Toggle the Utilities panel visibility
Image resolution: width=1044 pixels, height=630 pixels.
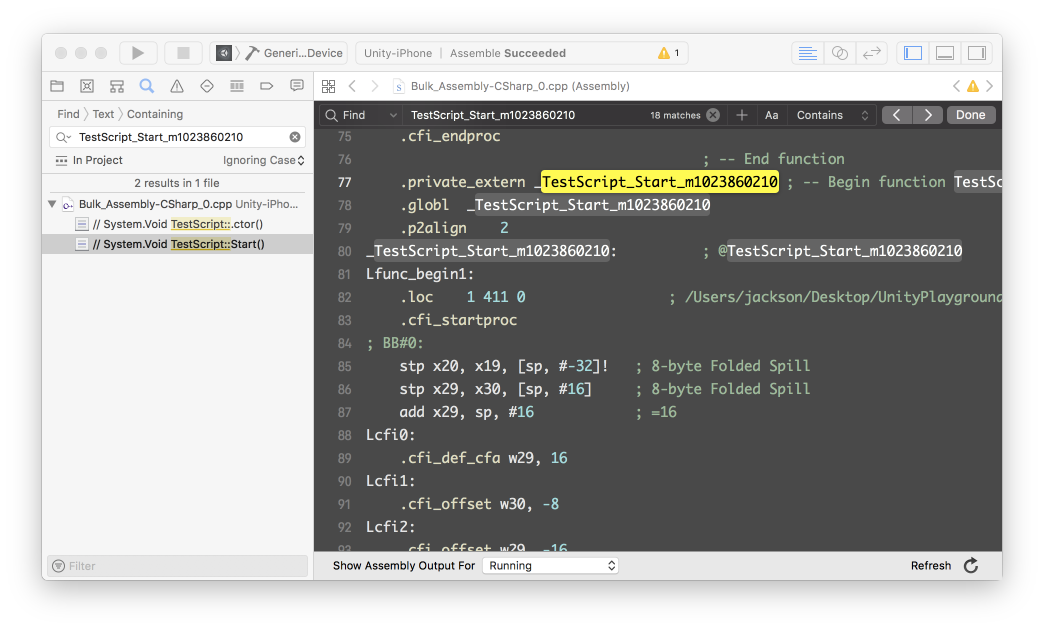tap(977, 53)
